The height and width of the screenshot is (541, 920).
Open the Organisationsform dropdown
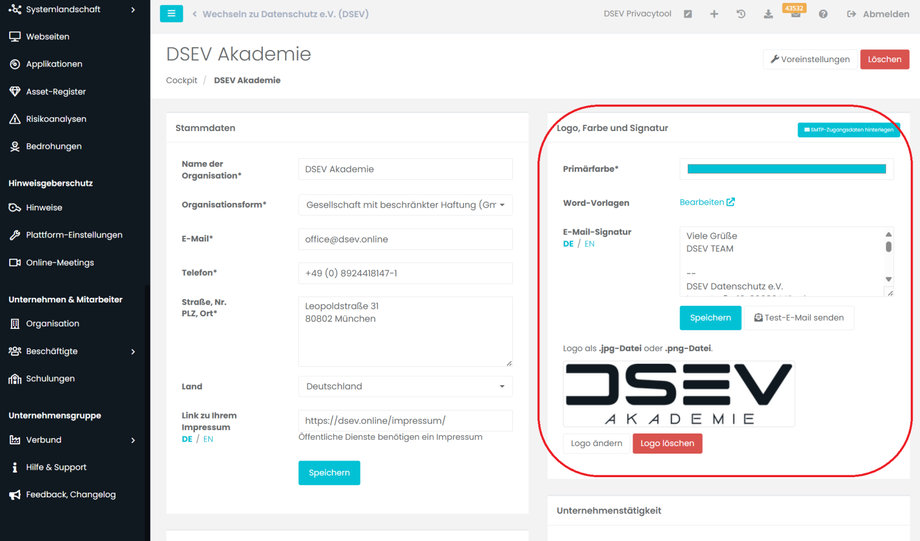click(405, 205)
